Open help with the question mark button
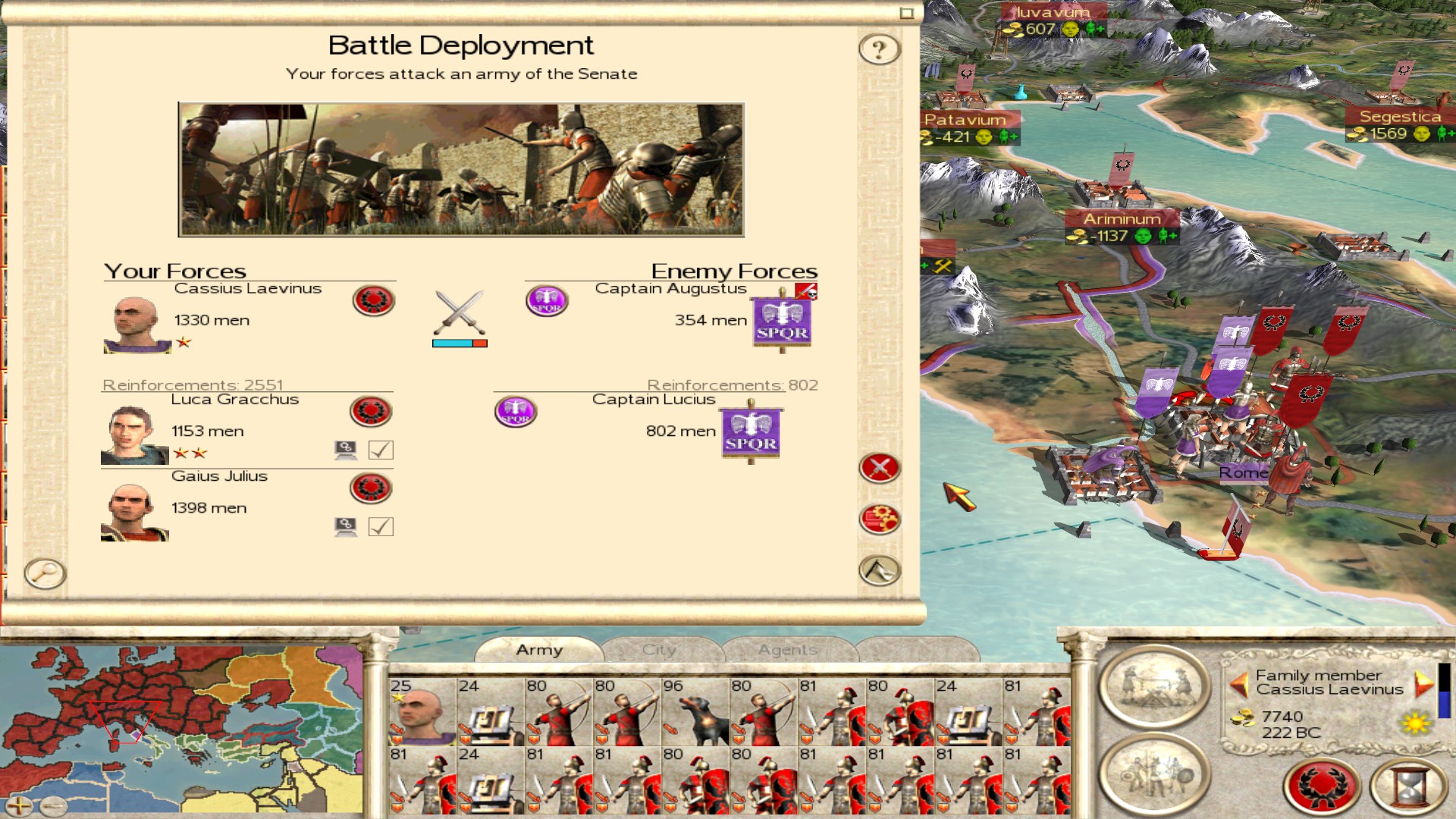This screenshot has width=1456, height=819. [879, 49]
